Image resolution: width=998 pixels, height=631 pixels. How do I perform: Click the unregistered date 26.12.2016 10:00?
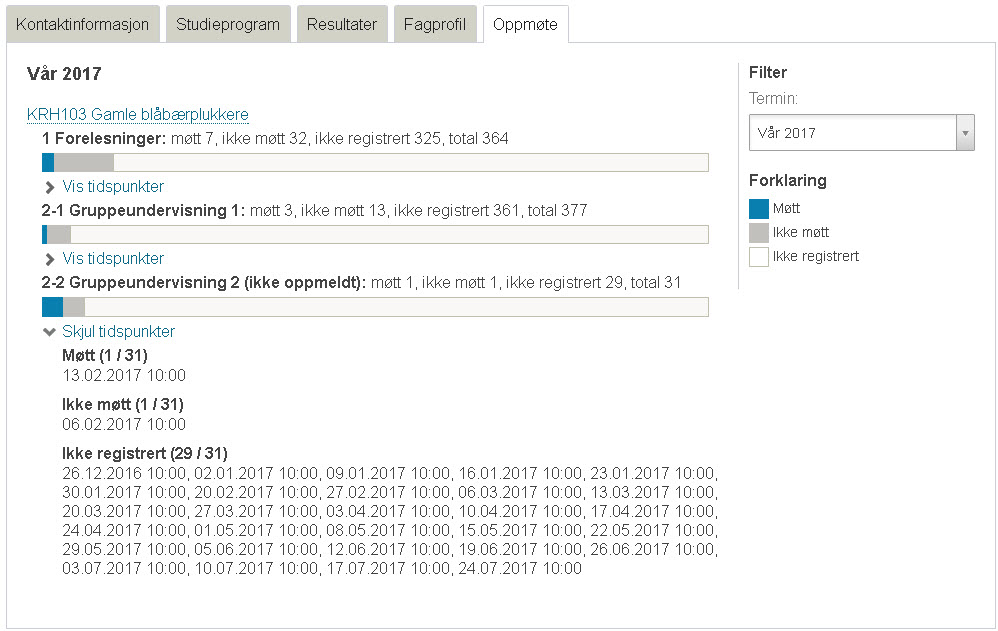click(x=125, y=474)
